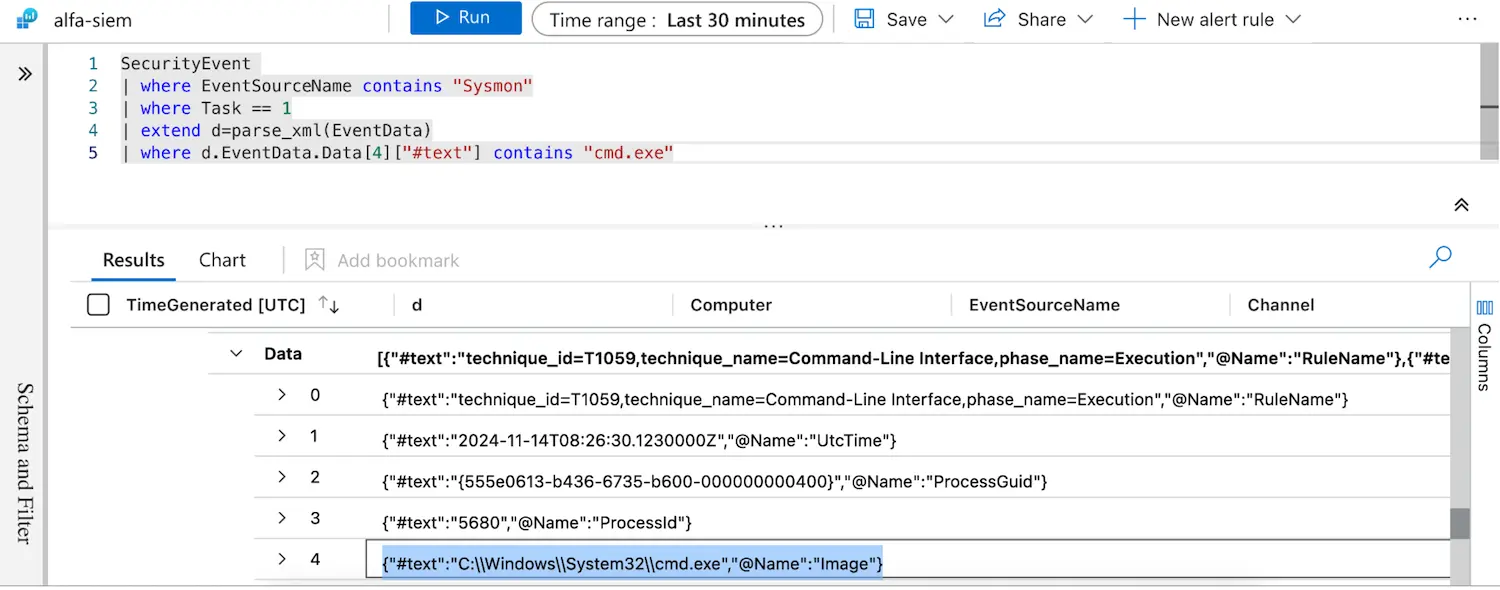Image resolution: width=1500 pixels, height=590 pixels.
Task: Click the New alert rule label
Action: tap(1215, 19)
